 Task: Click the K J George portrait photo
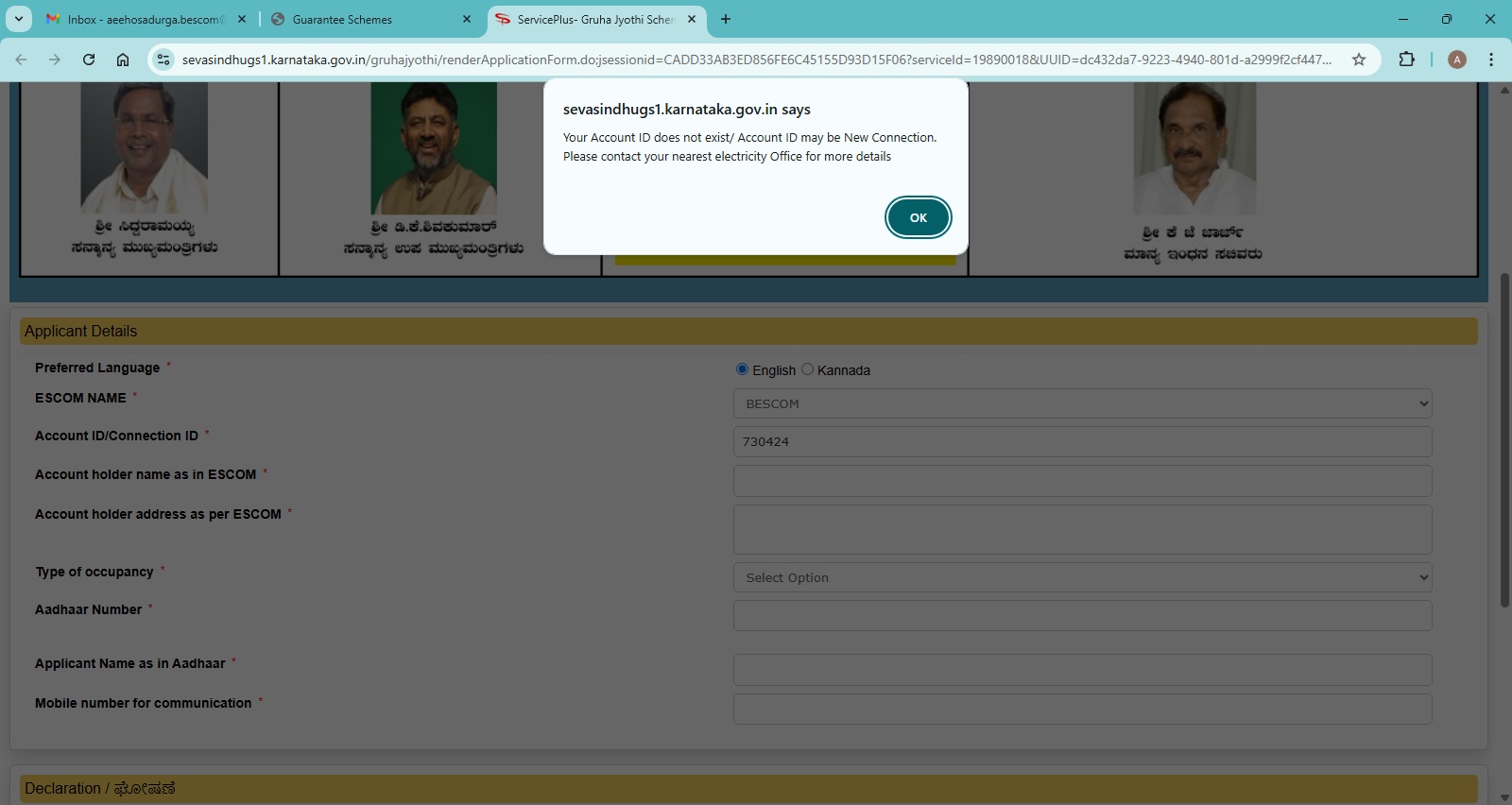[1194, 147]
